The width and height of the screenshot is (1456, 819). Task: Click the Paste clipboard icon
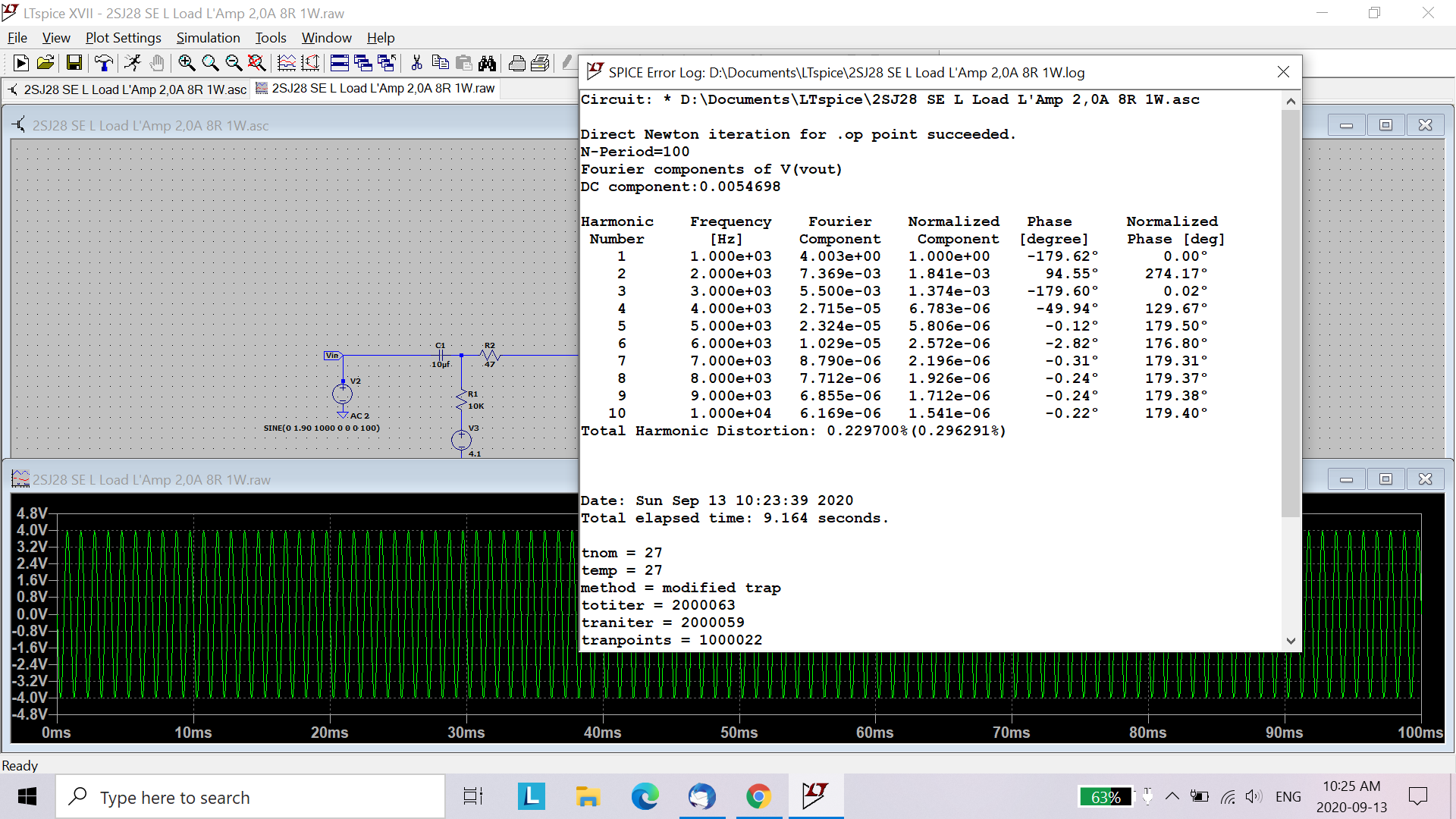[x=463, y=63]
